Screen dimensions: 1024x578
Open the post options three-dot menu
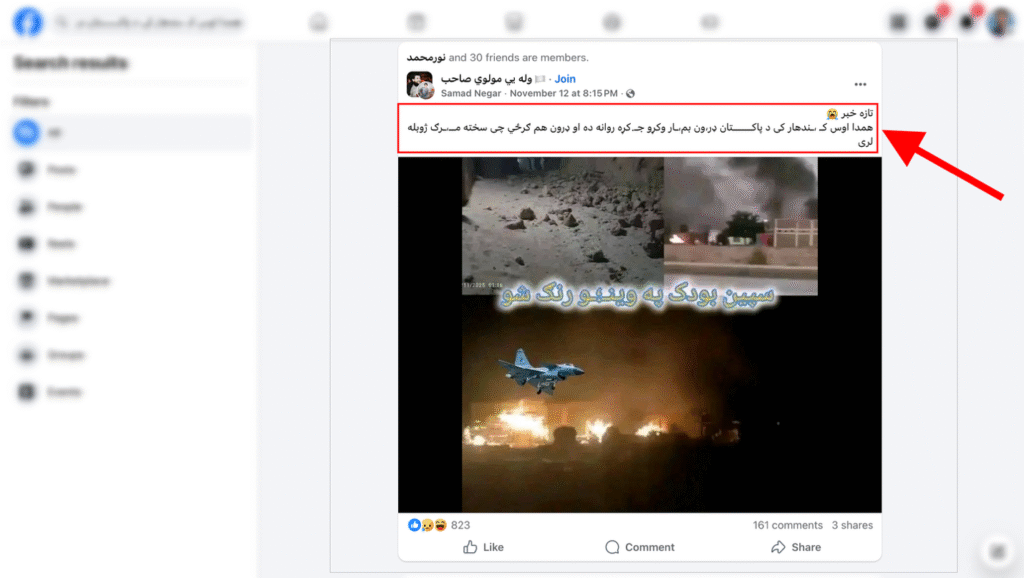(860, 84)
